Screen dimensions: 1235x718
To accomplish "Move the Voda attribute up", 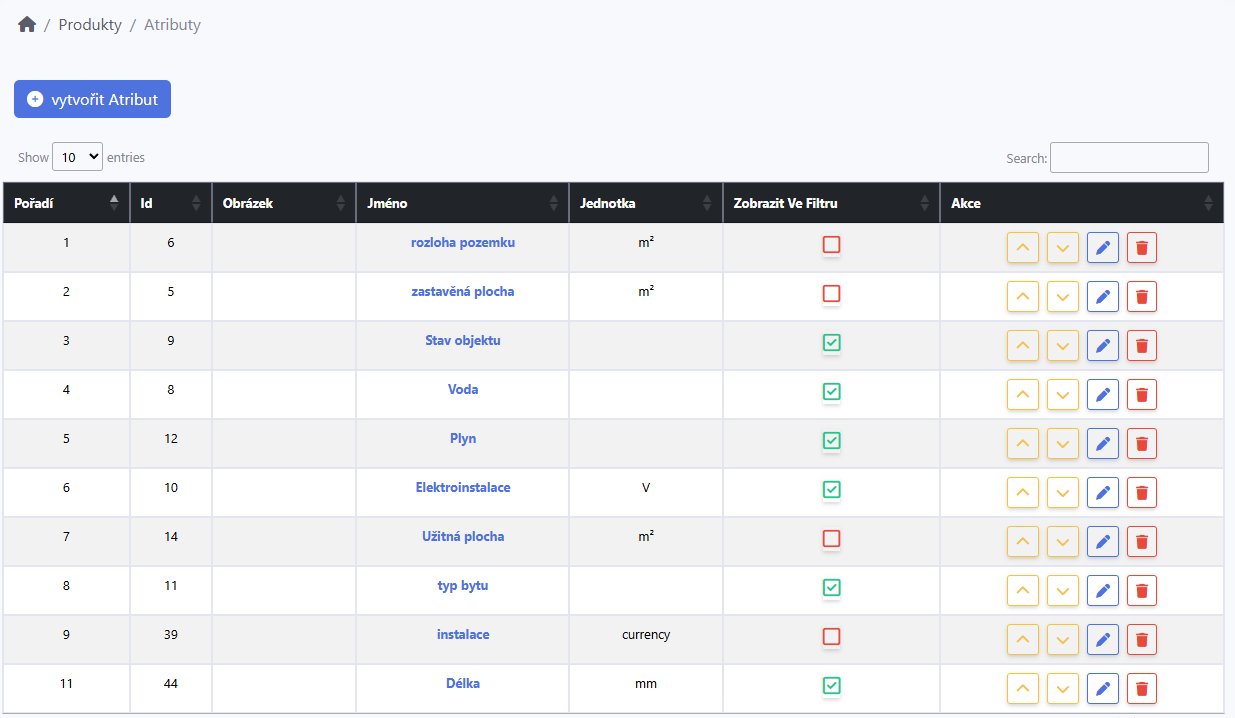I will (1022, 394).
